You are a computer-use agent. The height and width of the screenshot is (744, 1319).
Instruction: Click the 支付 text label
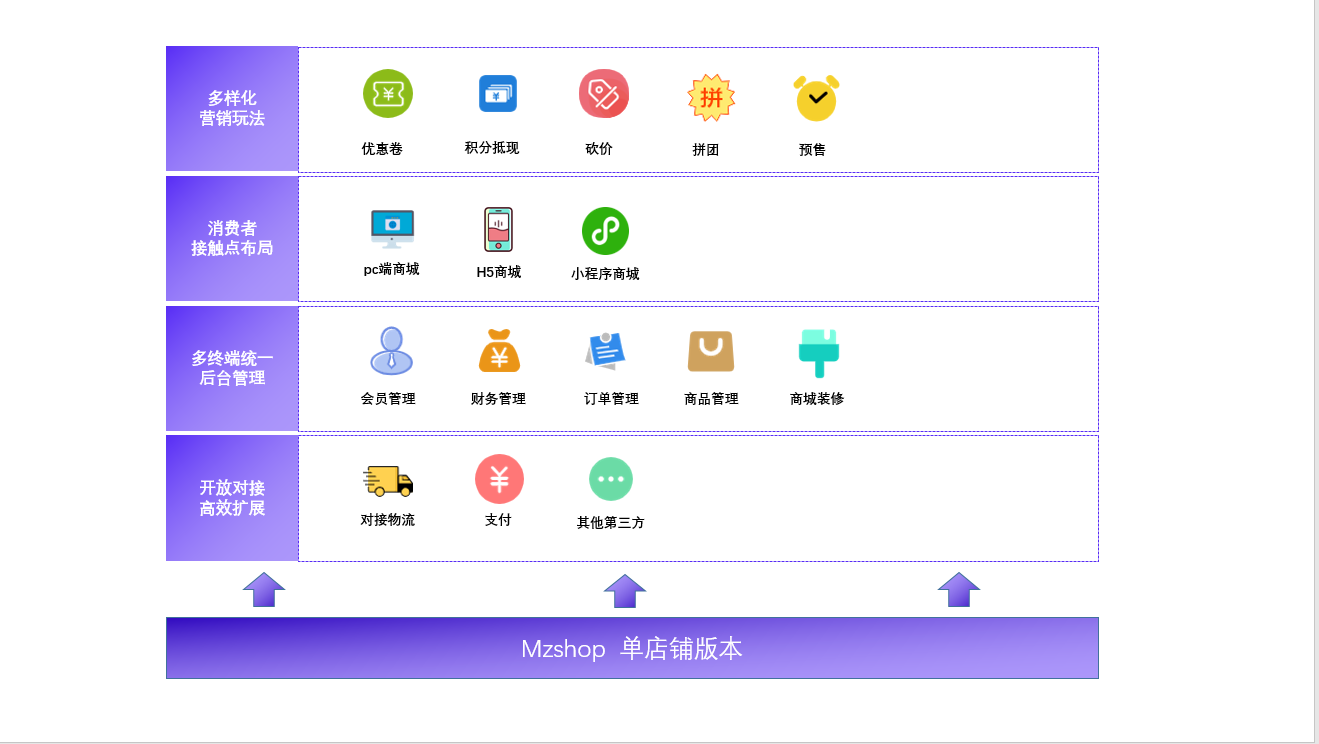(x=498, y=520)
